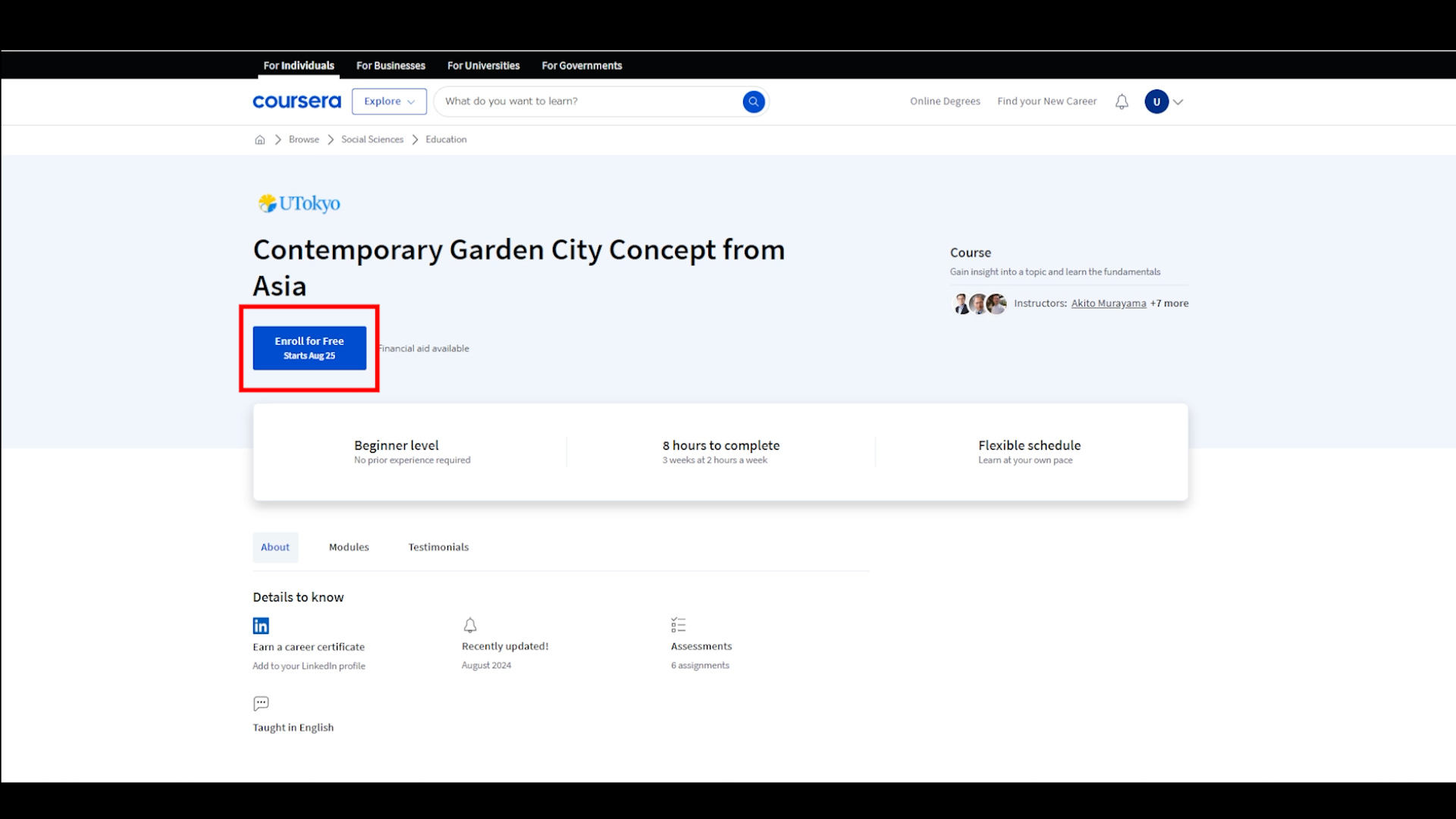Click Enroll for Free button
Screen dimensions: 1456x819
pyautogui.click(x=309, y=348)
